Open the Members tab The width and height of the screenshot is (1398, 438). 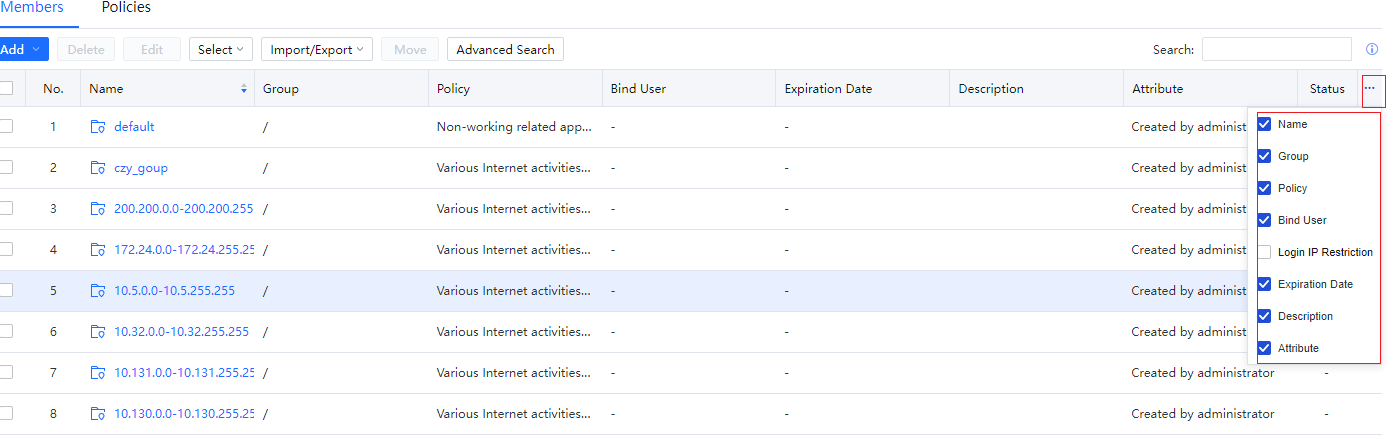point(32,8)
